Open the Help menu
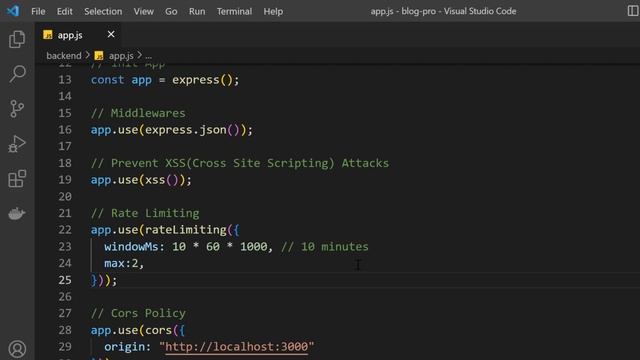The width and height of the screenshot is (640, 360). tap(273, 11)
